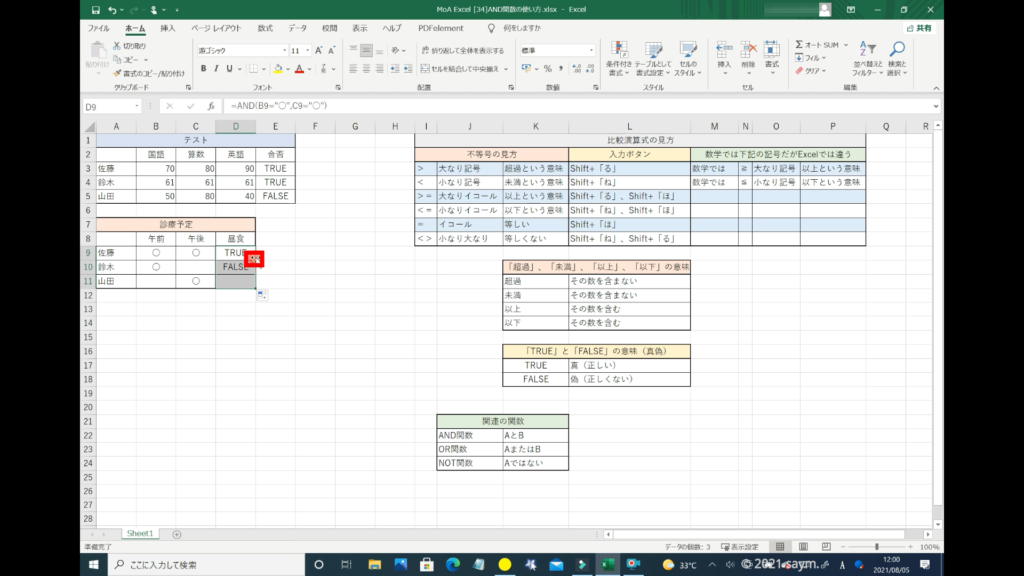The image size is (1024, 576).
Task: Click the 共有 (Share) button
Action: 917,28
